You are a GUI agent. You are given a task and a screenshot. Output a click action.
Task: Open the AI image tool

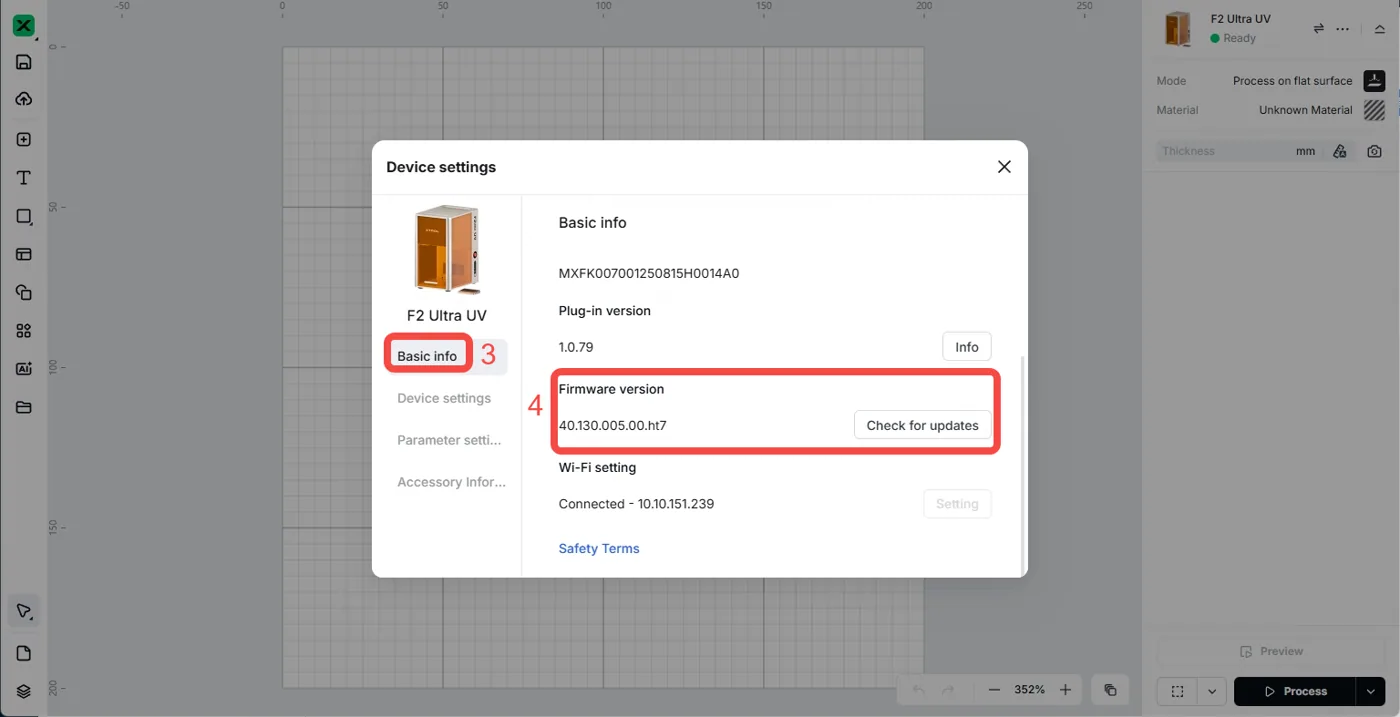point(24,369)
